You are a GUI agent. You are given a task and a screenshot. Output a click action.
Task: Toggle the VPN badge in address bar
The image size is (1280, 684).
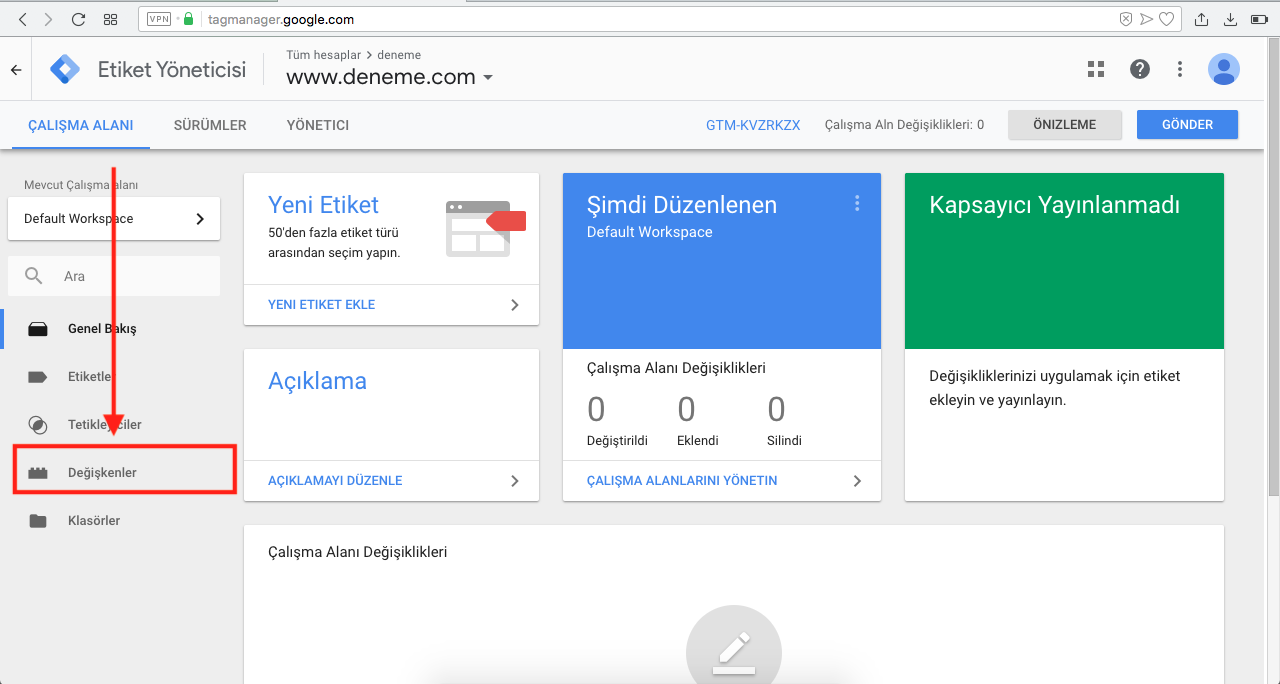tap(159, 19)
